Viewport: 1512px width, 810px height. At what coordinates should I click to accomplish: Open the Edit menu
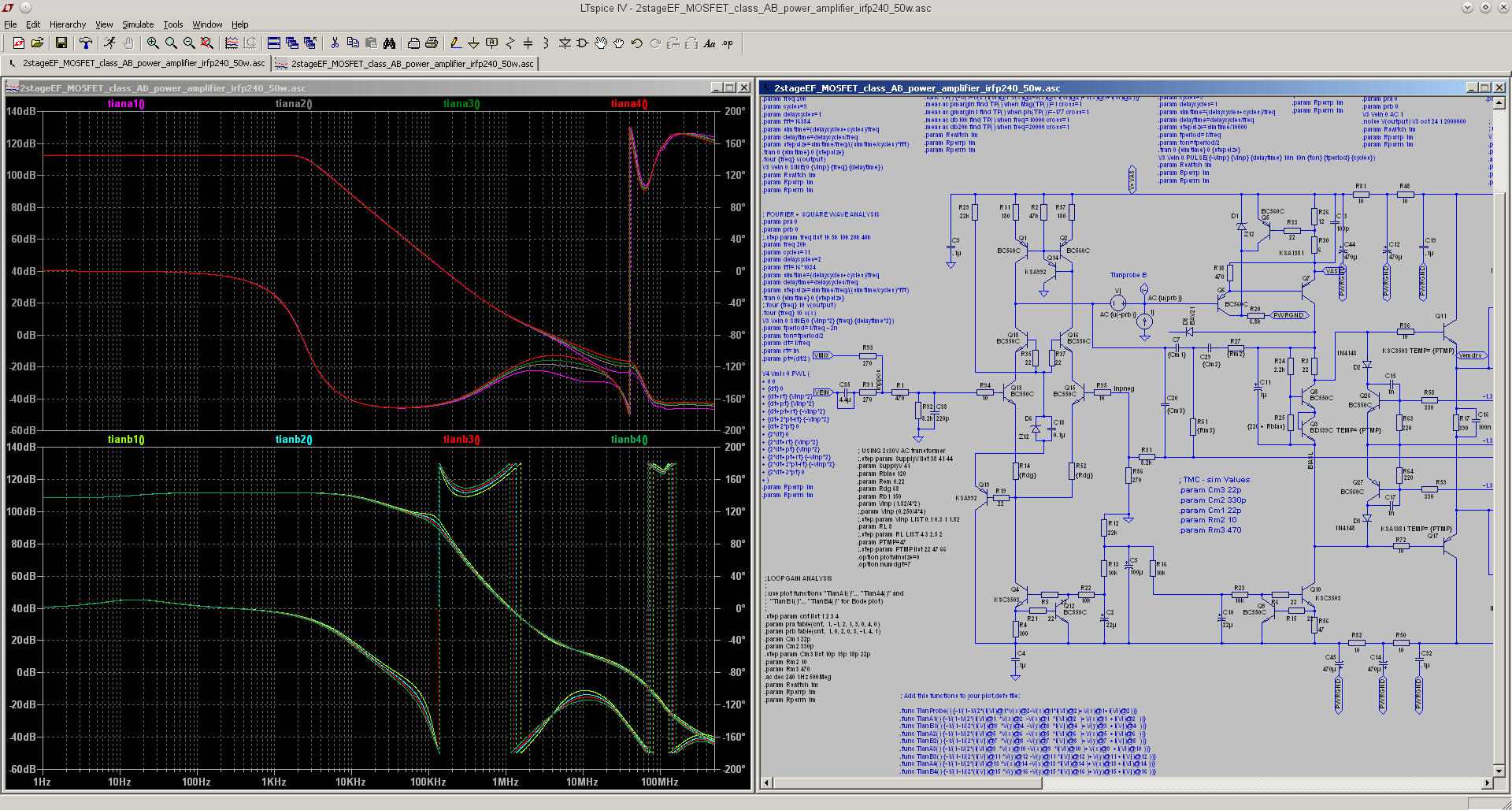pyautogui.click(x=33, y=24)
